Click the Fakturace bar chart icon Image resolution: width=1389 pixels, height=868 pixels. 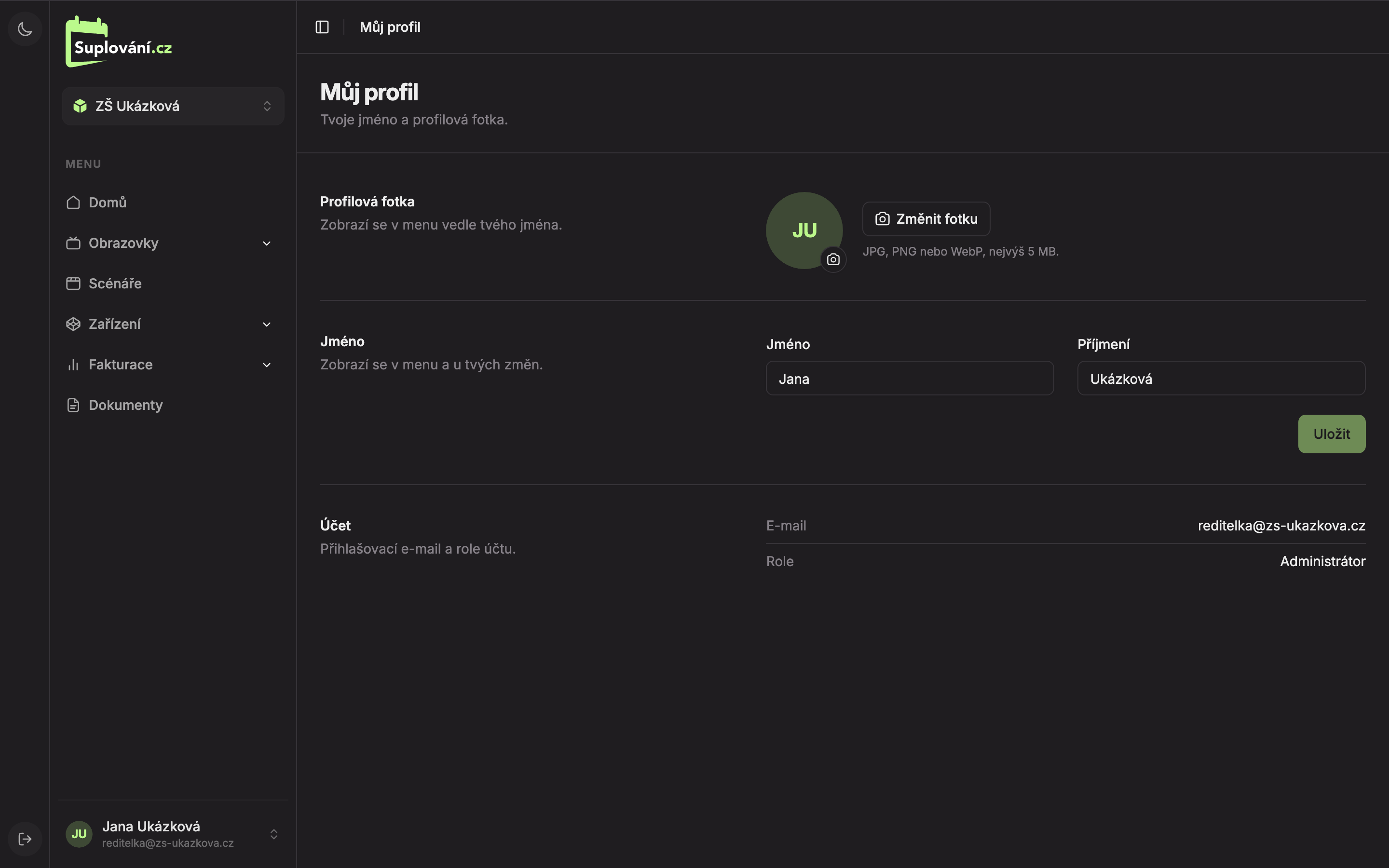73,365
